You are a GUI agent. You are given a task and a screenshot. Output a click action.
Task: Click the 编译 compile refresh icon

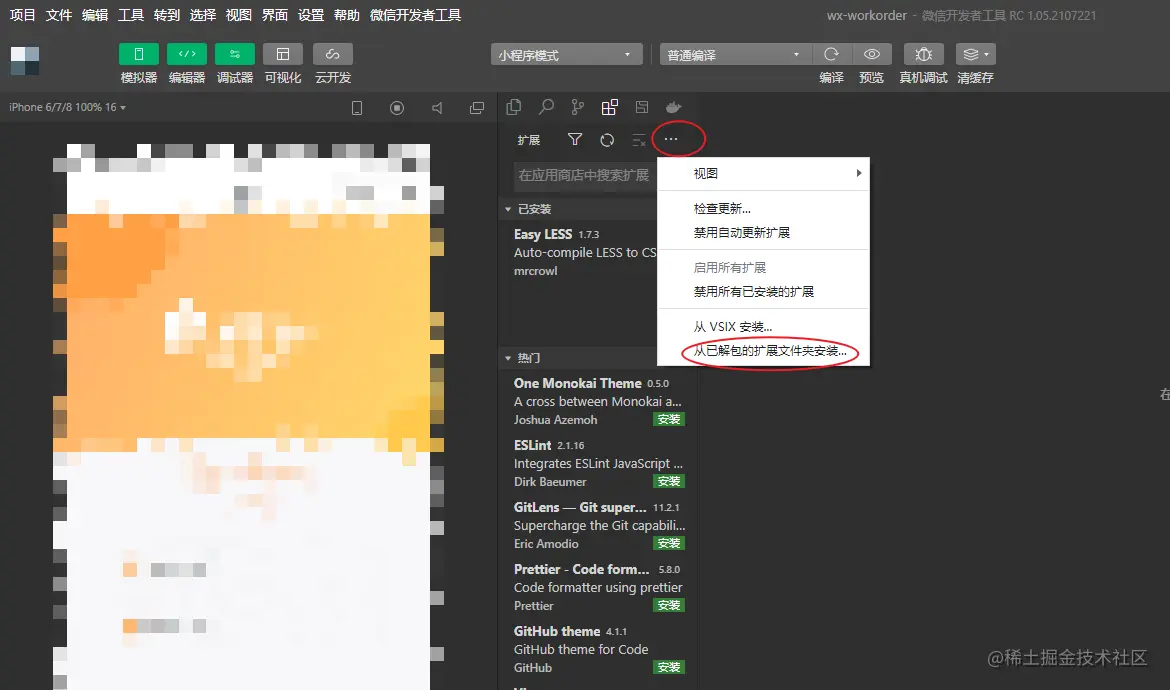(831, 54)
